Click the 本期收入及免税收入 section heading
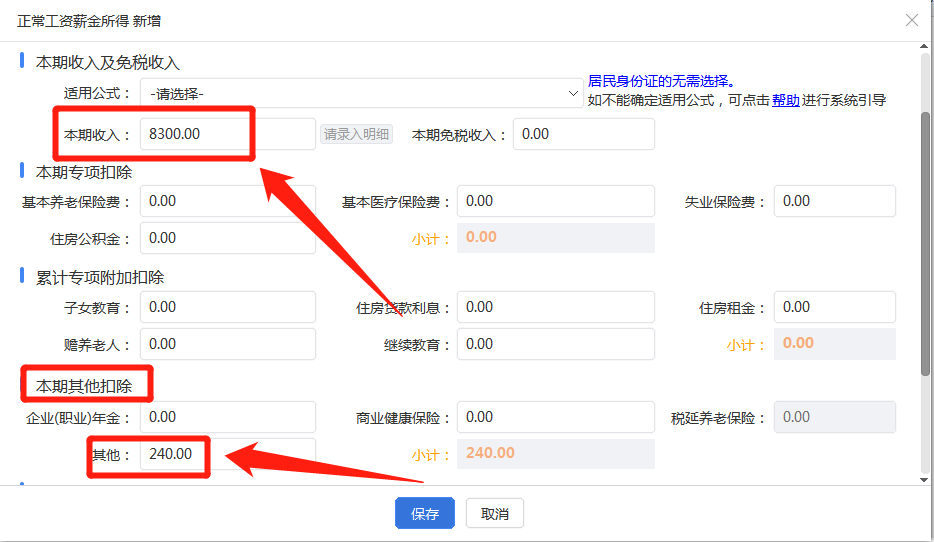Image resolution: width=934 pixels, height=542 pixels. [x=107, y=63]
